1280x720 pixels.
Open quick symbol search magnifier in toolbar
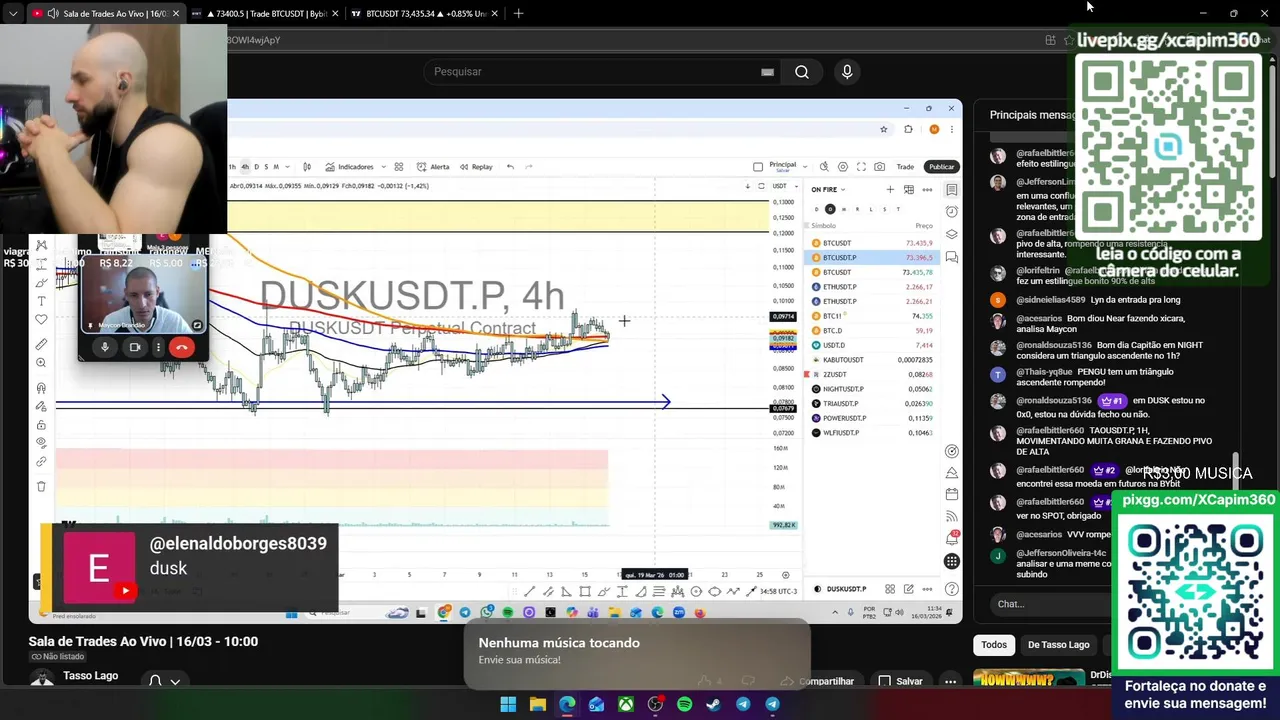[824, 167]
